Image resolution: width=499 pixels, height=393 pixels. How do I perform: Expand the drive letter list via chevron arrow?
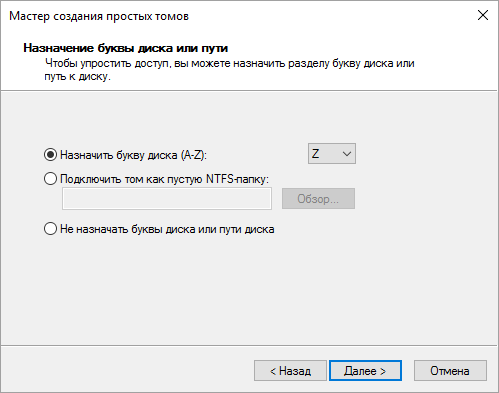(x=347, y=154)
